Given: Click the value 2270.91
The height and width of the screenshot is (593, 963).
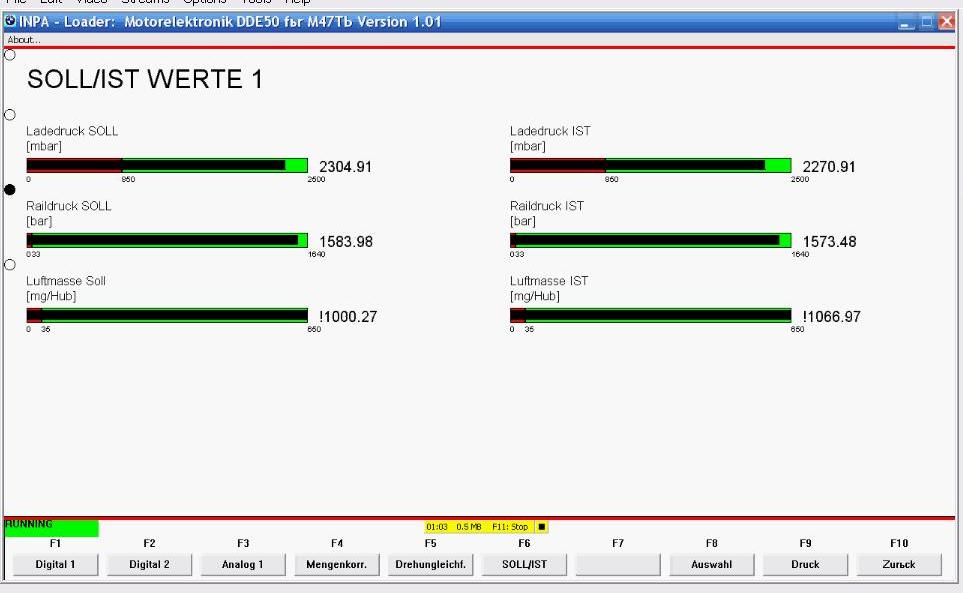Looking at the screenshot, I should 828,166.
